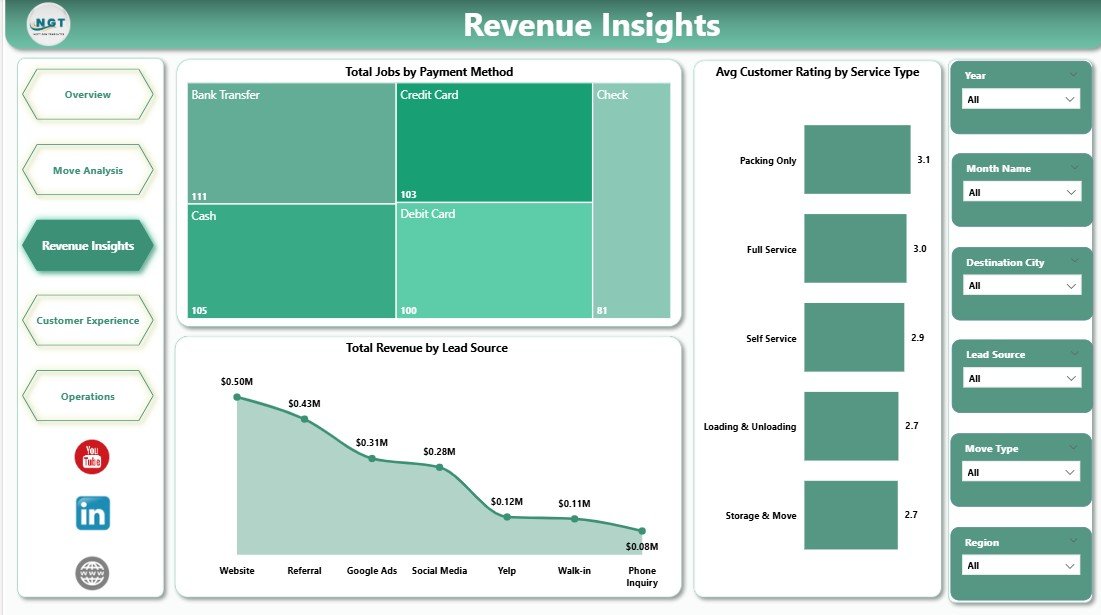Image resolution: width=1101 pixels, height=615 pixels.
Task: Switch to the Overview page
Action: [x=88, y=94]
